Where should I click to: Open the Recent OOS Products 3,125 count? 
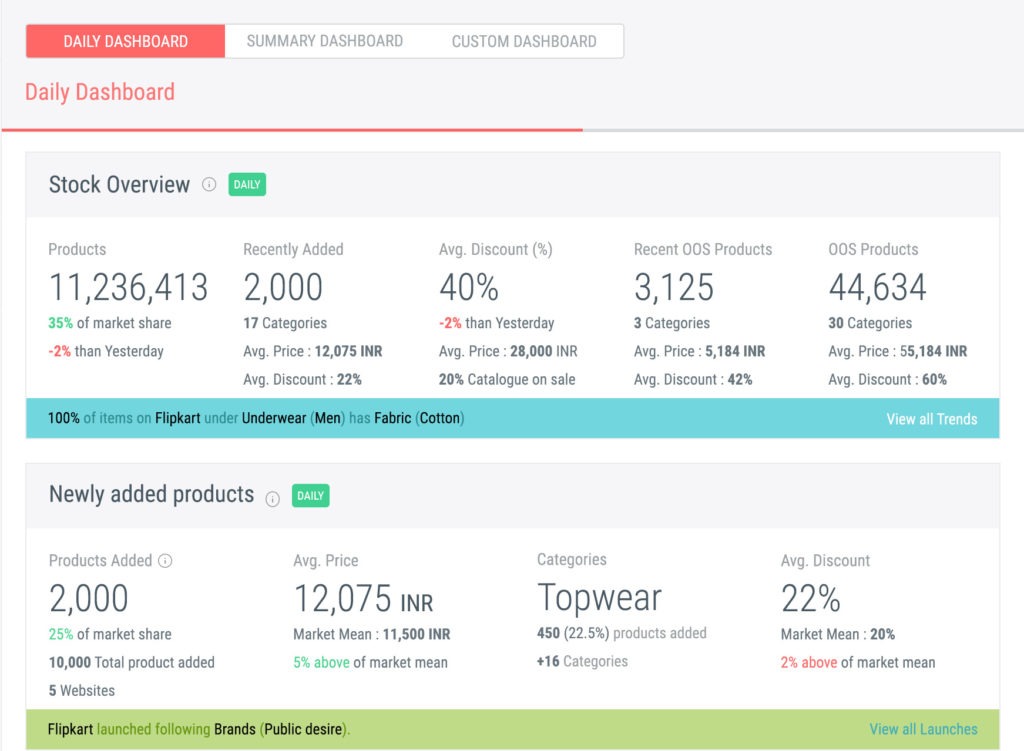(673, 288)
